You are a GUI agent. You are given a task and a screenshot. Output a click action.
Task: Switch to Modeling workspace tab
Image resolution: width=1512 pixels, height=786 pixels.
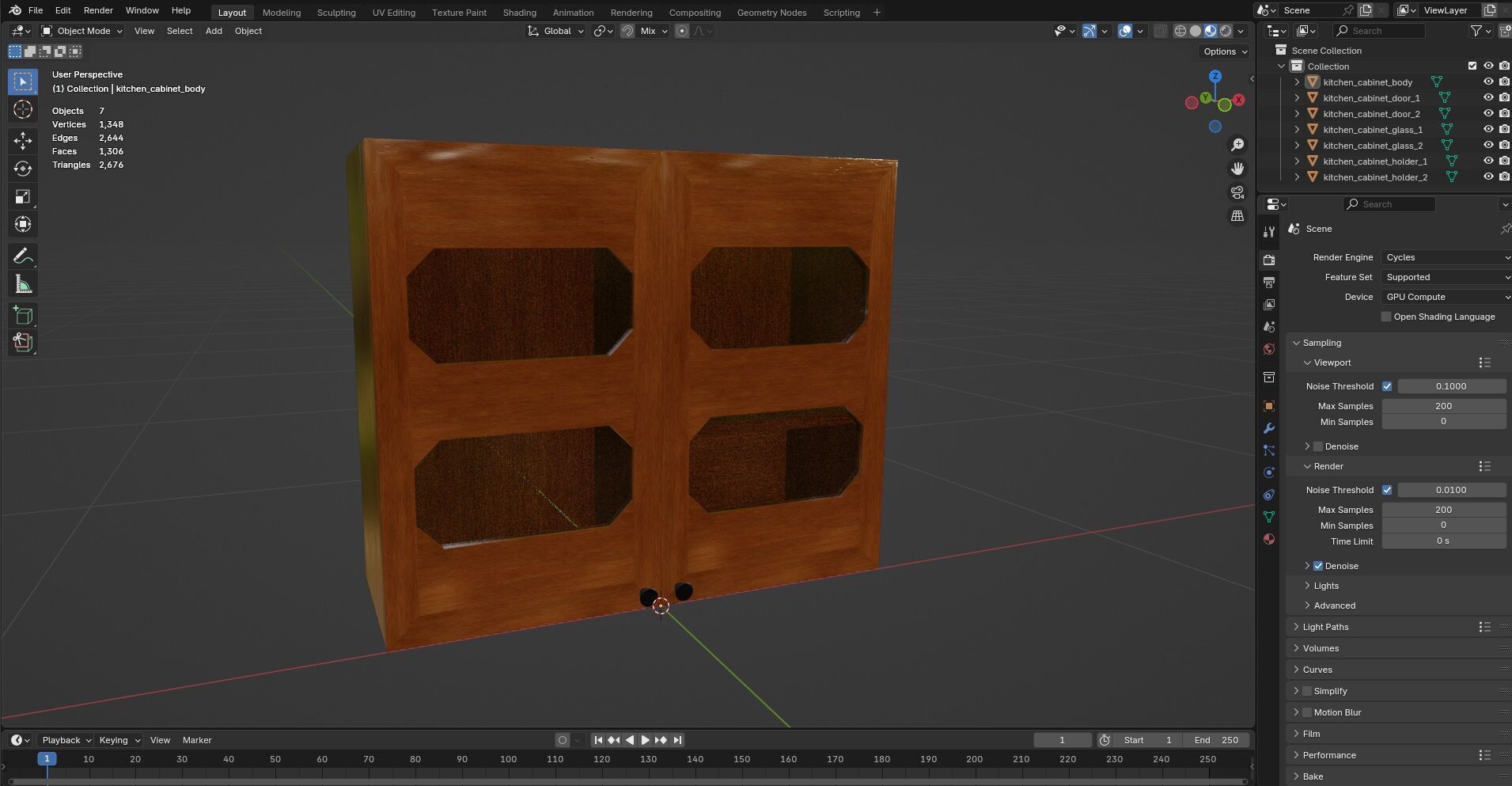point(281,13)
